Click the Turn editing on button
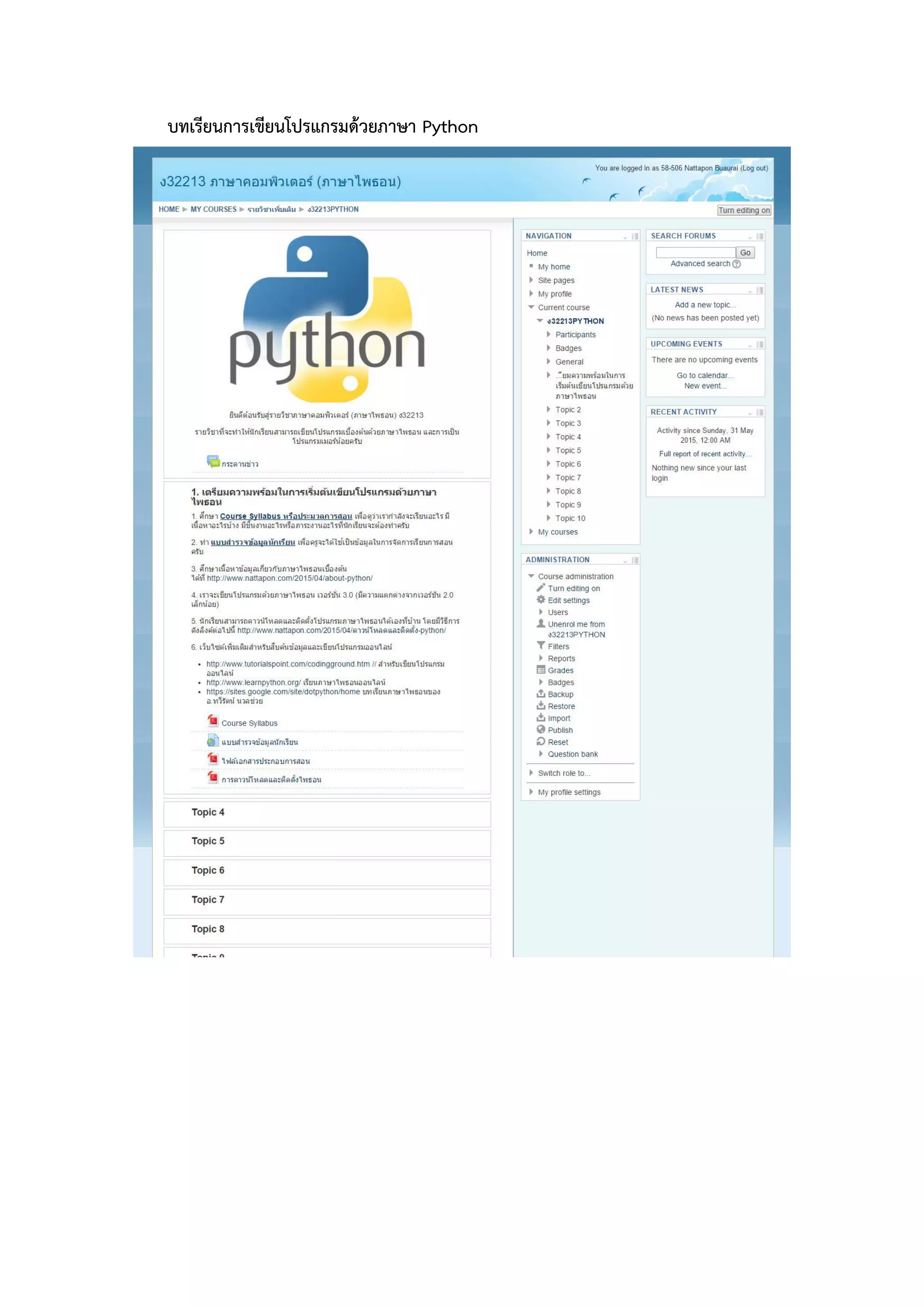924x1307 pixels. tap(744, 210)
